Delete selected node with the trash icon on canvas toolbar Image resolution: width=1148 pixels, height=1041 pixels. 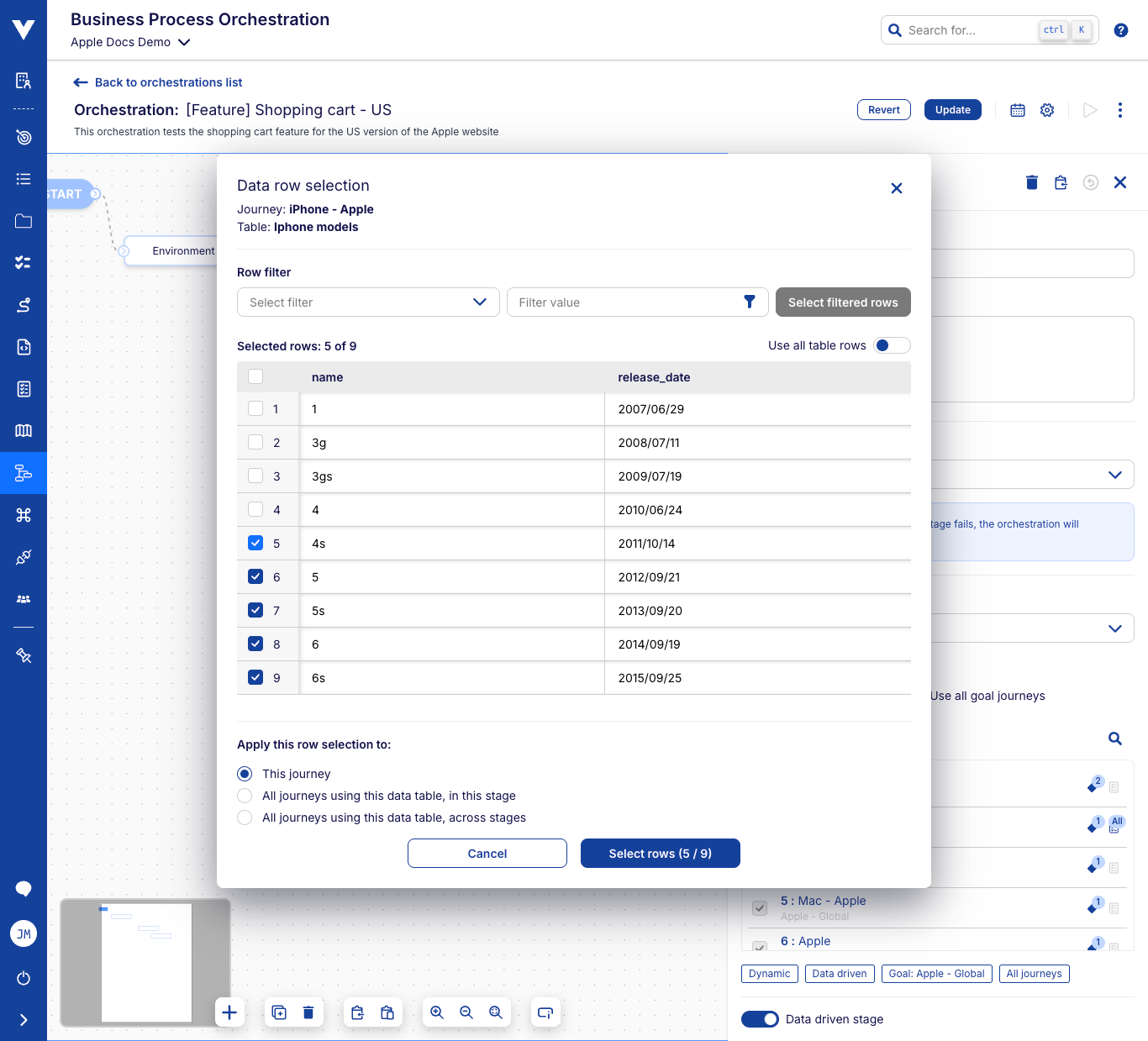pos(308,1012)
